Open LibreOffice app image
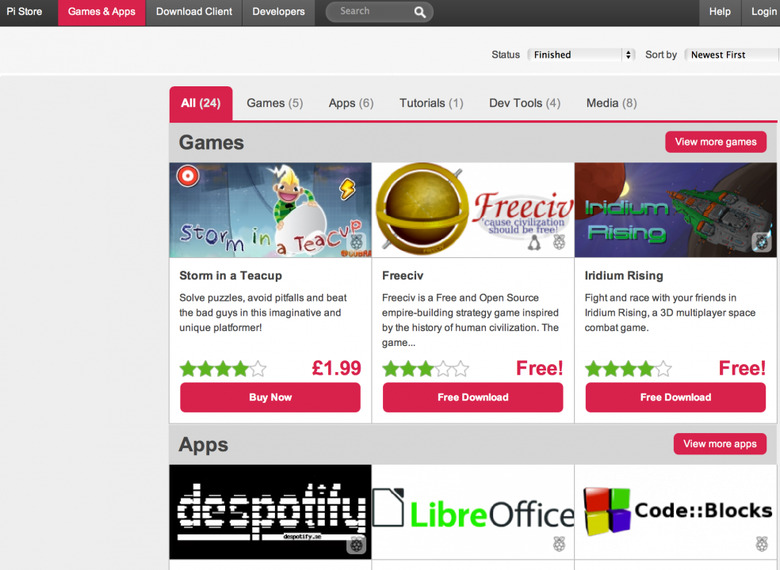The image size is (780, 570). coord(473,512)
